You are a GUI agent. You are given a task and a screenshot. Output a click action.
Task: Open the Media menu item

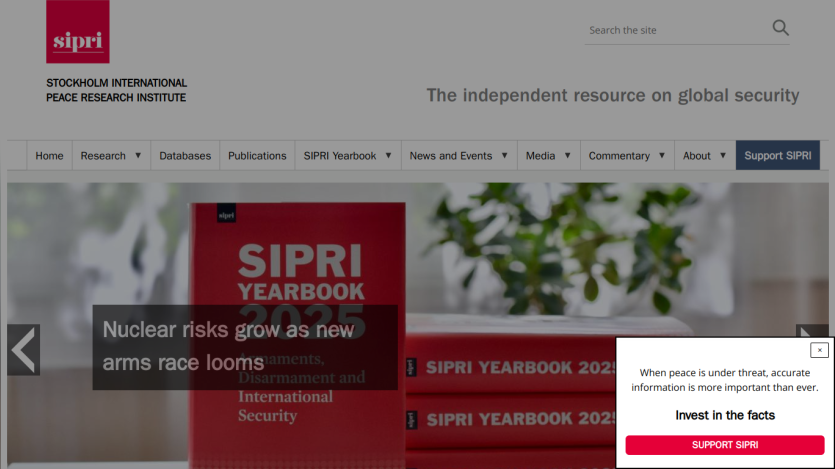(541, 155)
